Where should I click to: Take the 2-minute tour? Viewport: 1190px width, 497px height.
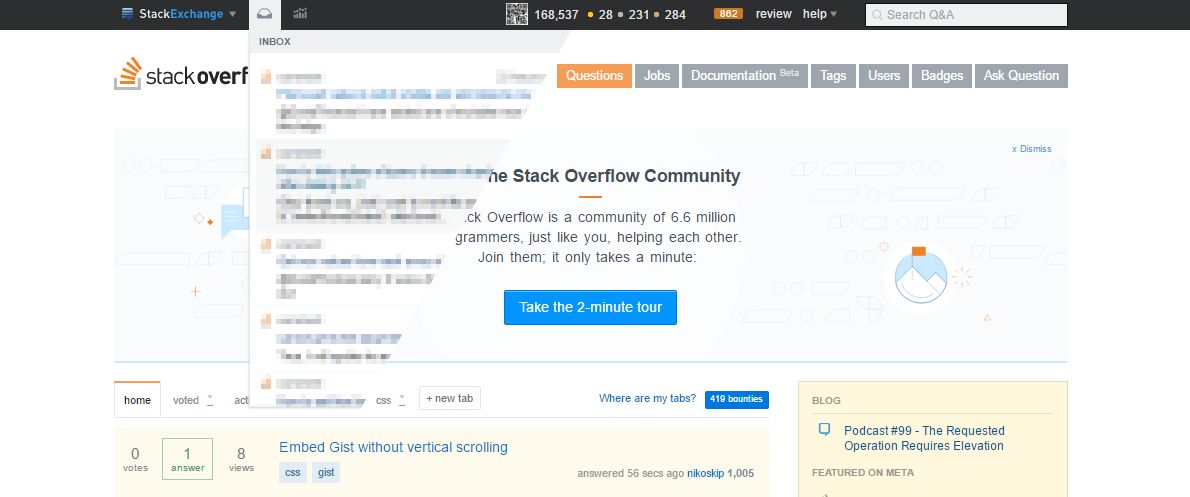pos(590,307)
